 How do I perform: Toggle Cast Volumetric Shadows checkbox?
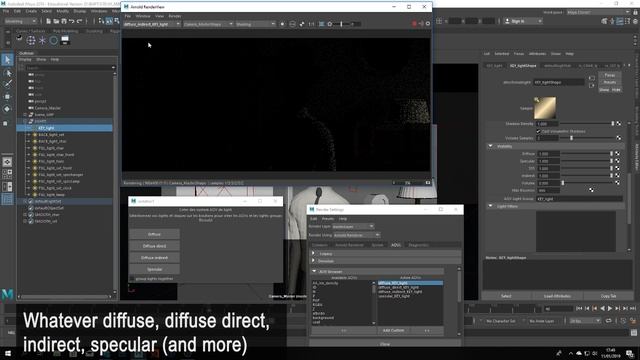click(x=538, y=131)
